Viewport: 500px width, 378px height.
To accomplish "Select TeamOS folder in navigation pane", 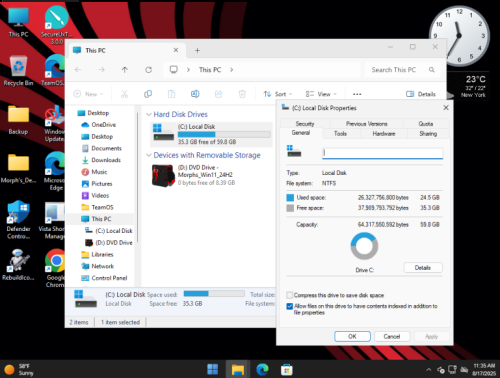I will click(102, 207).
